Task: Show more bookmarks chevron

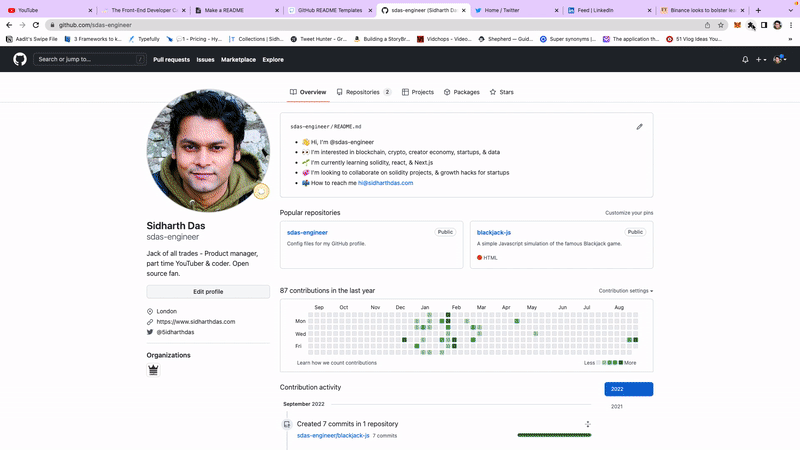Action: [790, 39]
